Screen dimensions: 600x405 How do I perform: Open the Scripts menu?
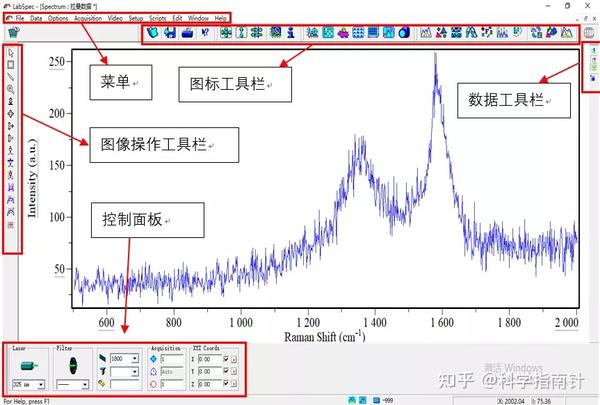(x=157, y=18)
